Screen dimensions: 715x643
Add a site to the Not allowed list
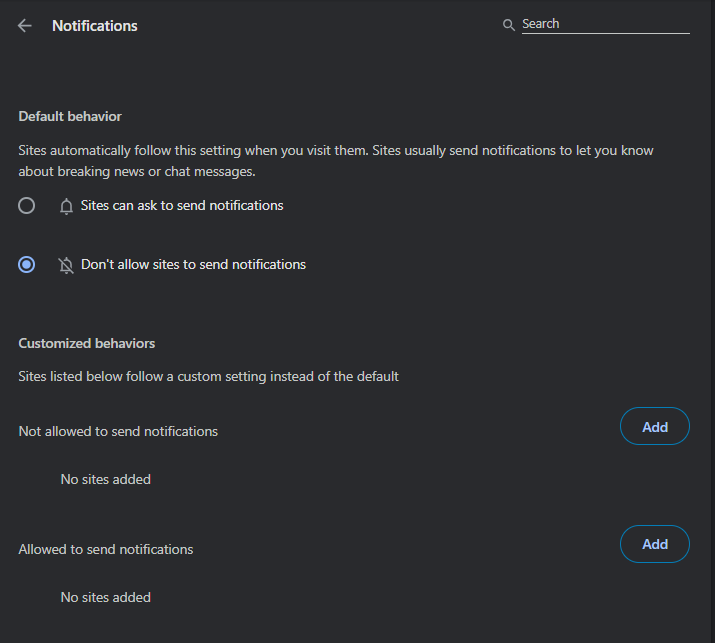654,427
